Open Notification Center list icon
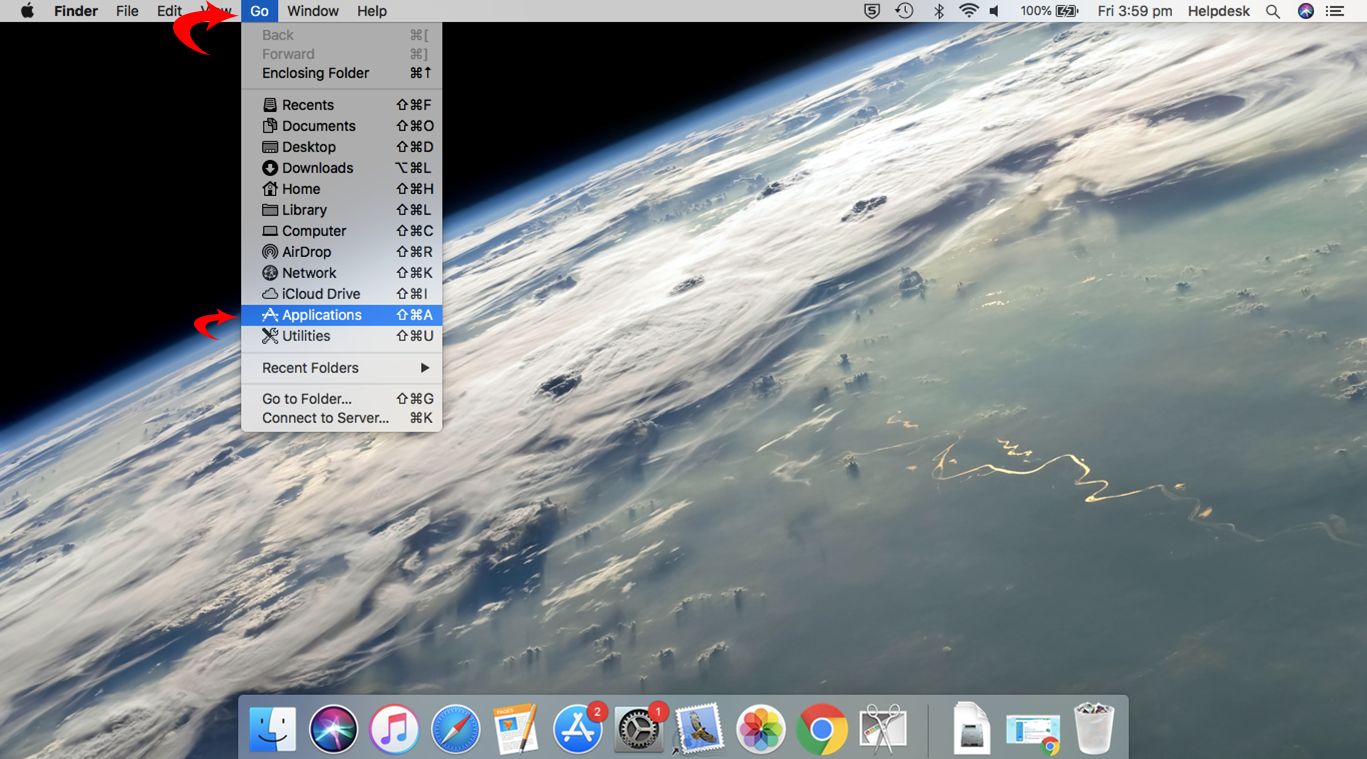Image resolution: width=1367 pixels, height=759 pixels. 1335,11
